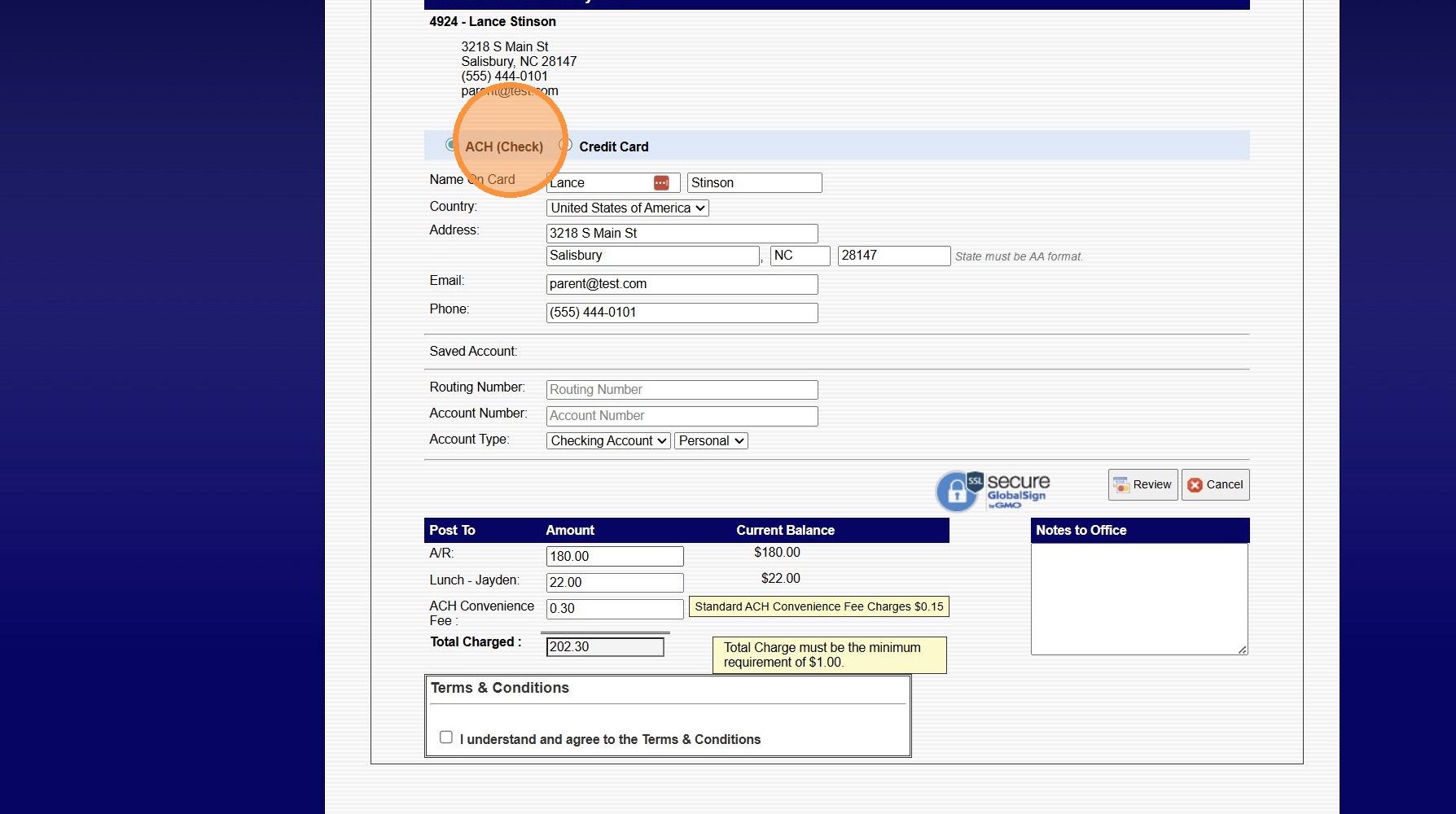Click the "State must be AA format." hint
The image size is (1456, 814).
point(1019,256)
